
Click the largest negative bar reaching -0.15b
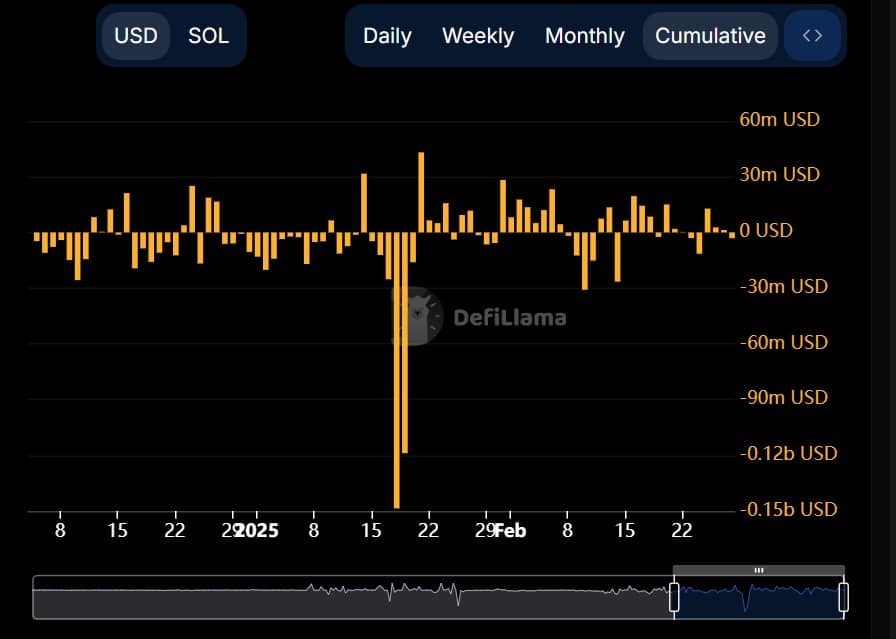[397, 400]
